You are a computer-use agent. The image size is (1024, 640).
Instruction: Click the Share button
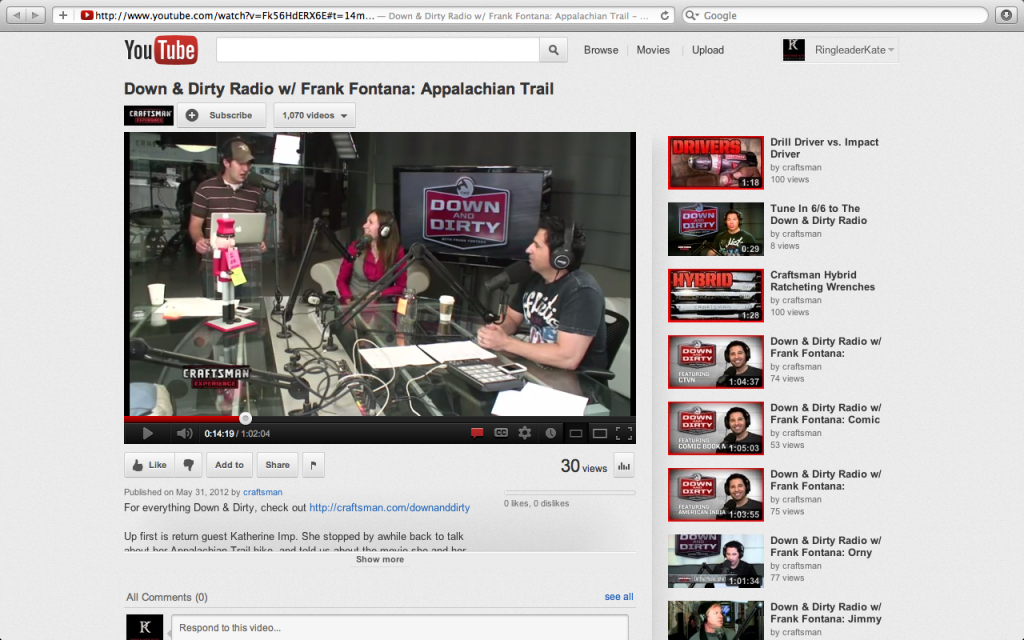278,465
